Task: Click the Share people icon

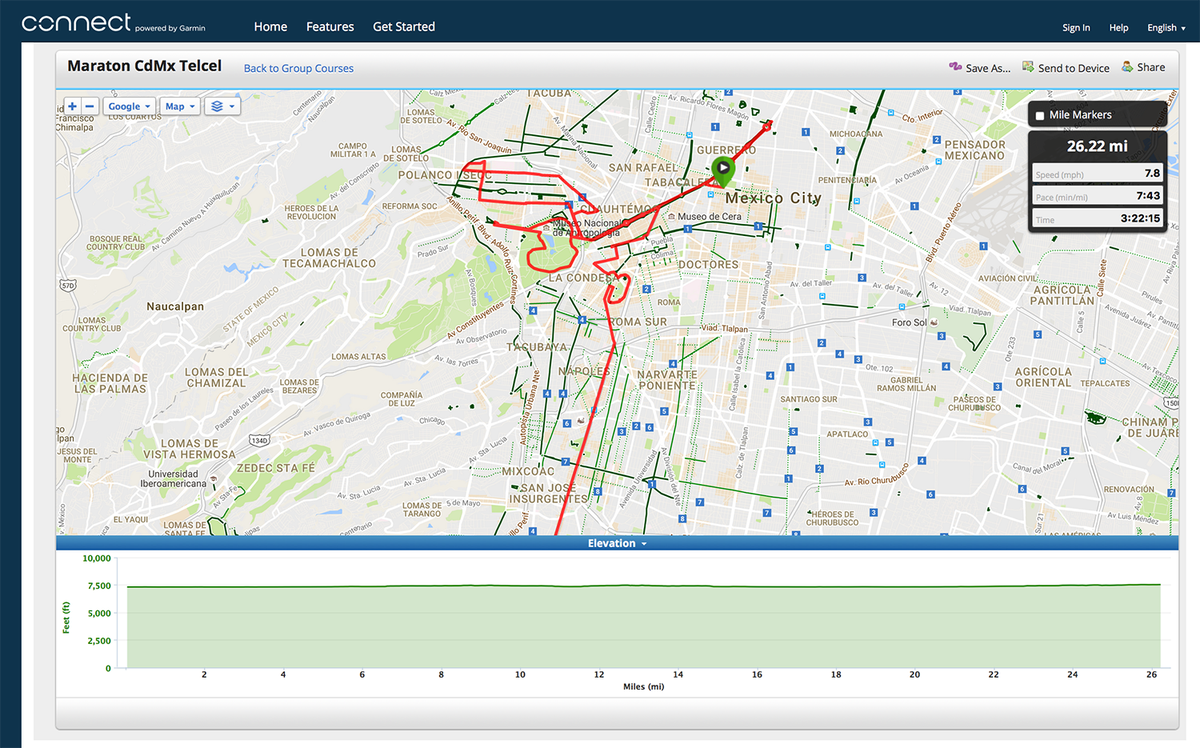Action: coord(1127,67)
